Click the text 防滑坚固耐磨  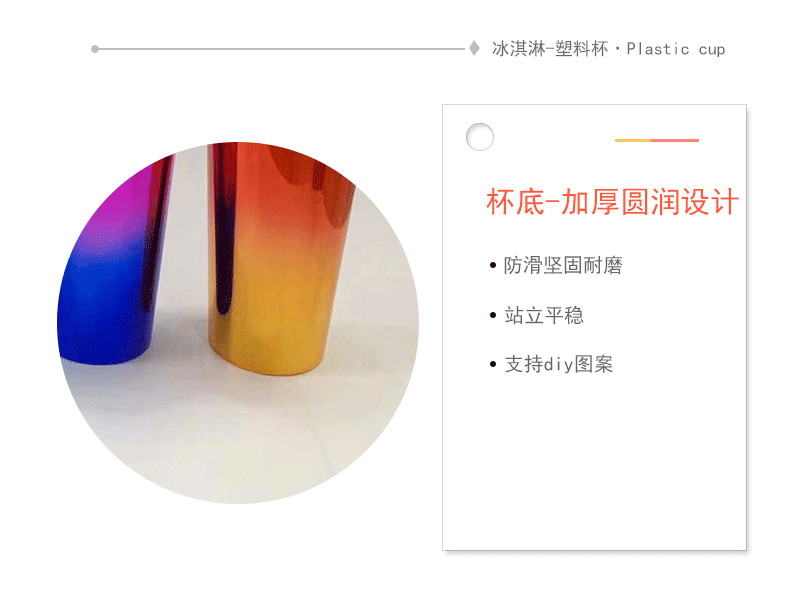[563, 266]
